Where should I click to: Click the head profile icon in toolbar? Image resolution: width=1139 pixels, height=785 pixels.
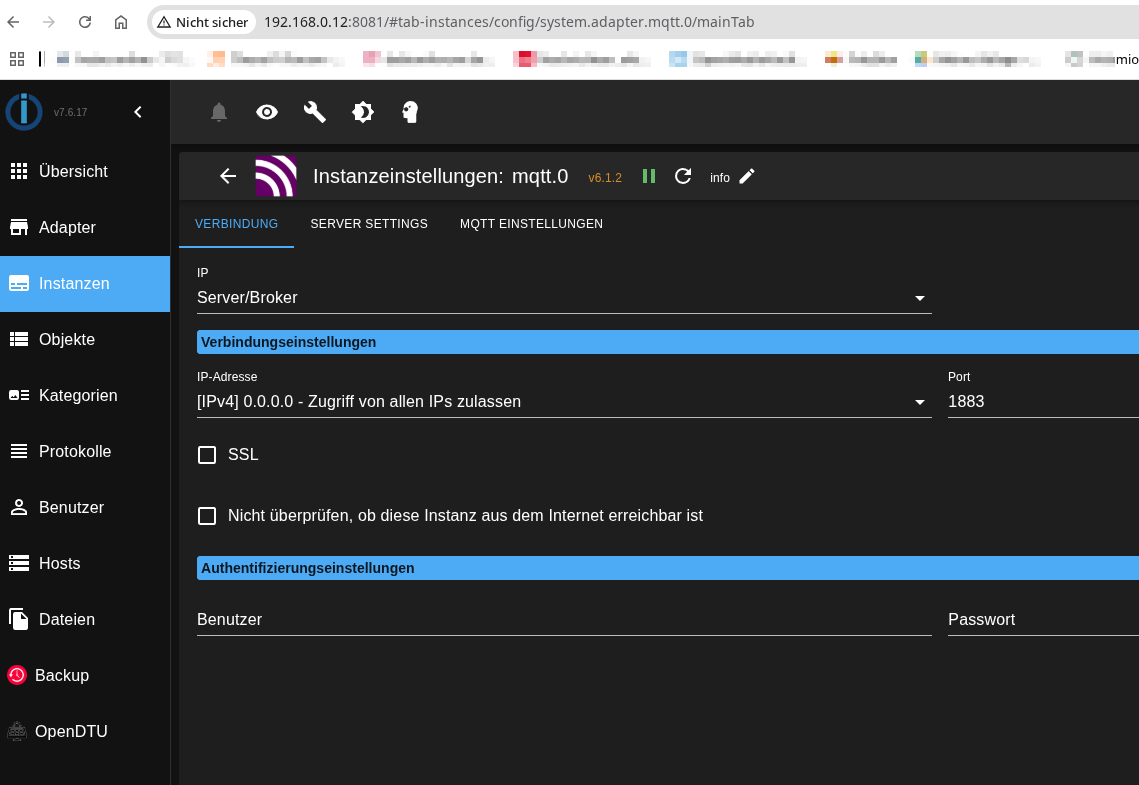click(410, 112)
